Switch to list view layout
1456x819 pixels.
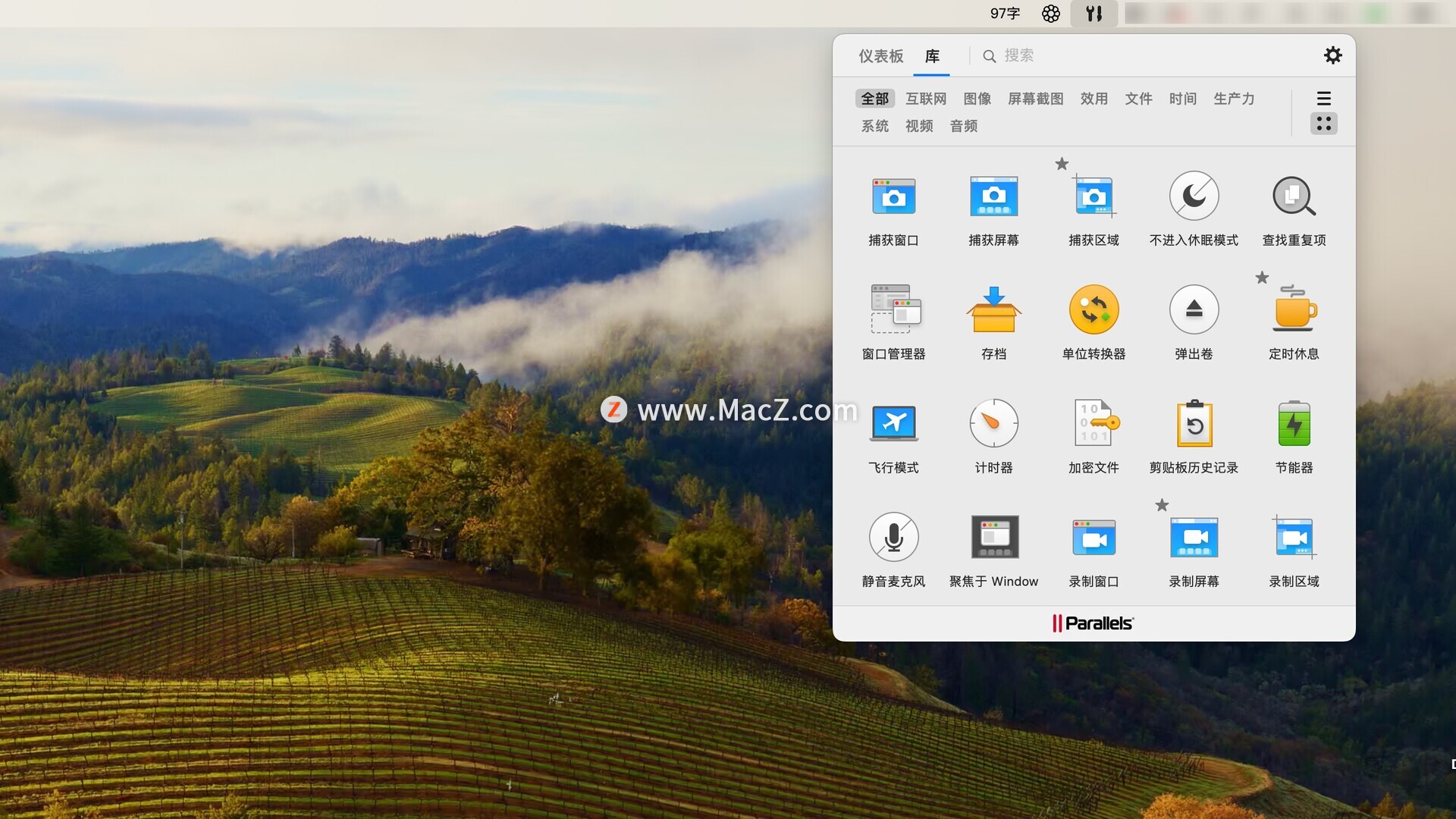click(x=1323, y=98)
